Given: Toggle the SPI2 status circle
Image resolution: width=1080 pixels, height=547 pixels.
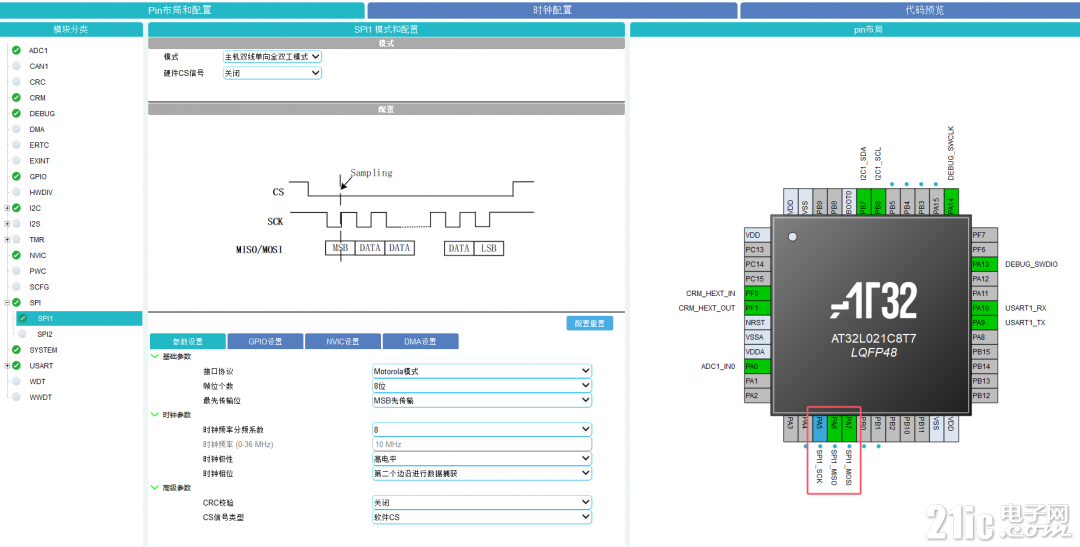Looking at the screenshot, I should 22,334.
